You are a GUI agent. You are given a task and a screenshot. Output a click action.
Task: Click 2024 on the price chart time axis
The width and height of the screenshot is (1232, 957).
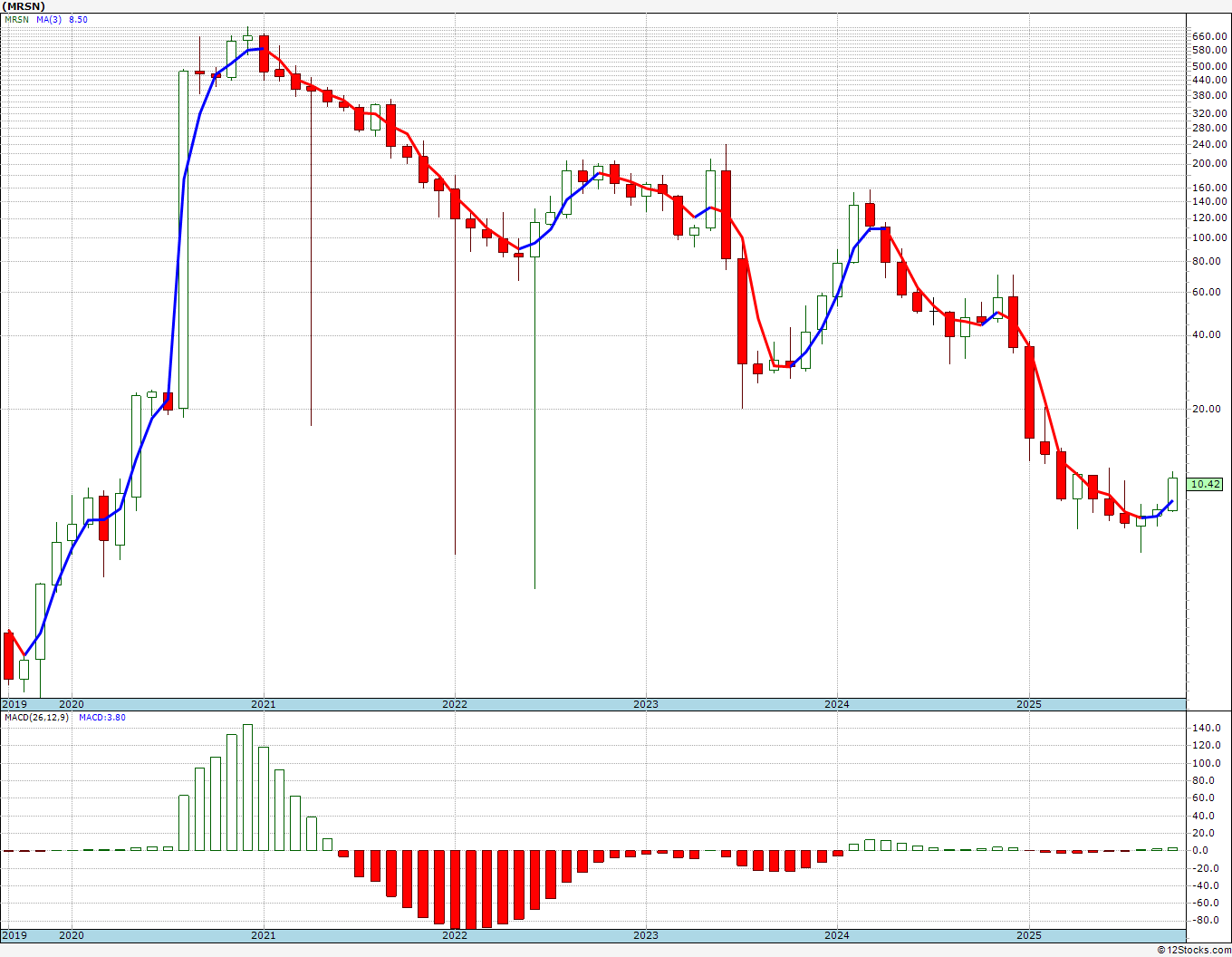tap(836, 704)
